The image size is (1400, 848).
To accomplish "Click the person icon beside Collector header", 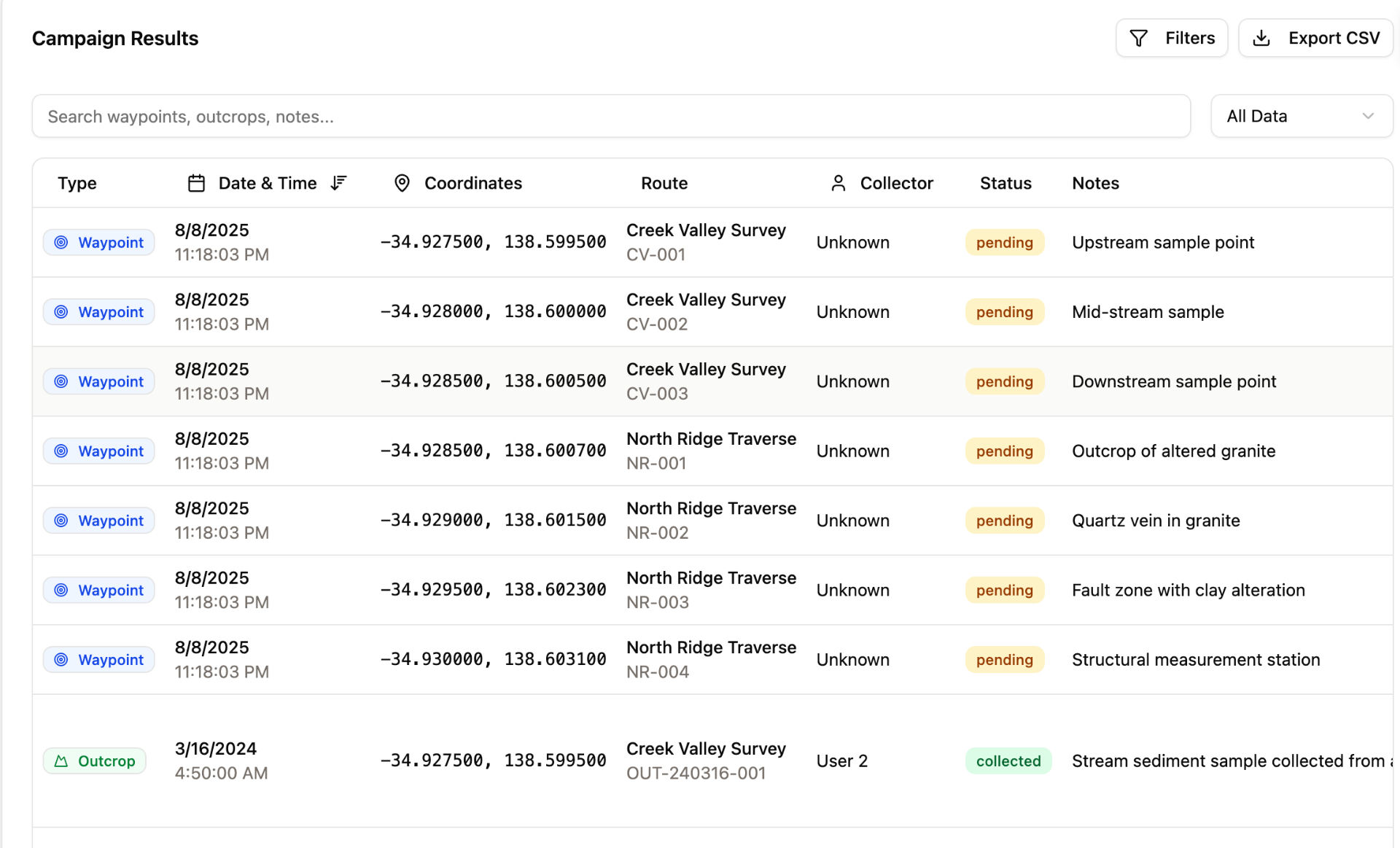I will click(x=839, y=183).
